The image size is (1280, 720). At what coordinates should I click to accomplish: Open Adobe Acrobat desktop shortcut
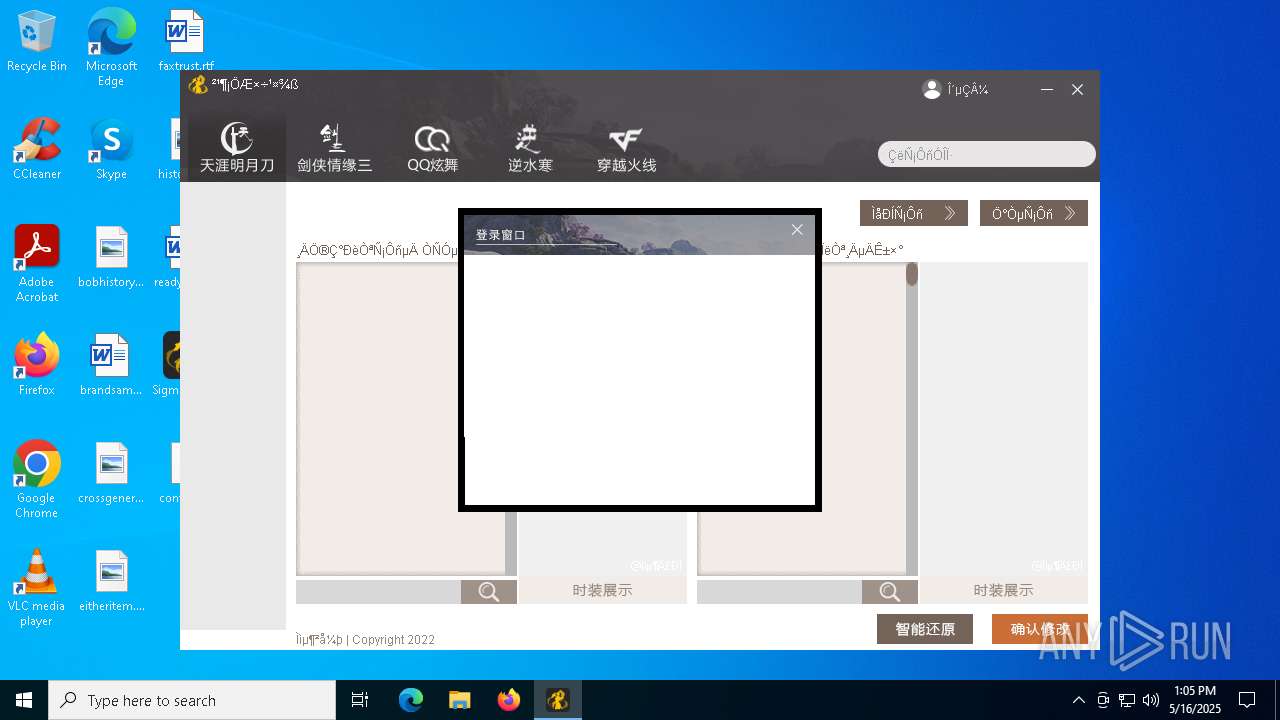[37, 264]
